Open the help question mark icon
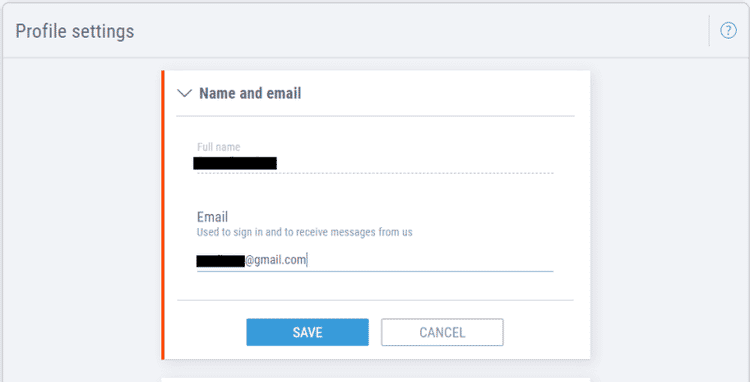 728,31
